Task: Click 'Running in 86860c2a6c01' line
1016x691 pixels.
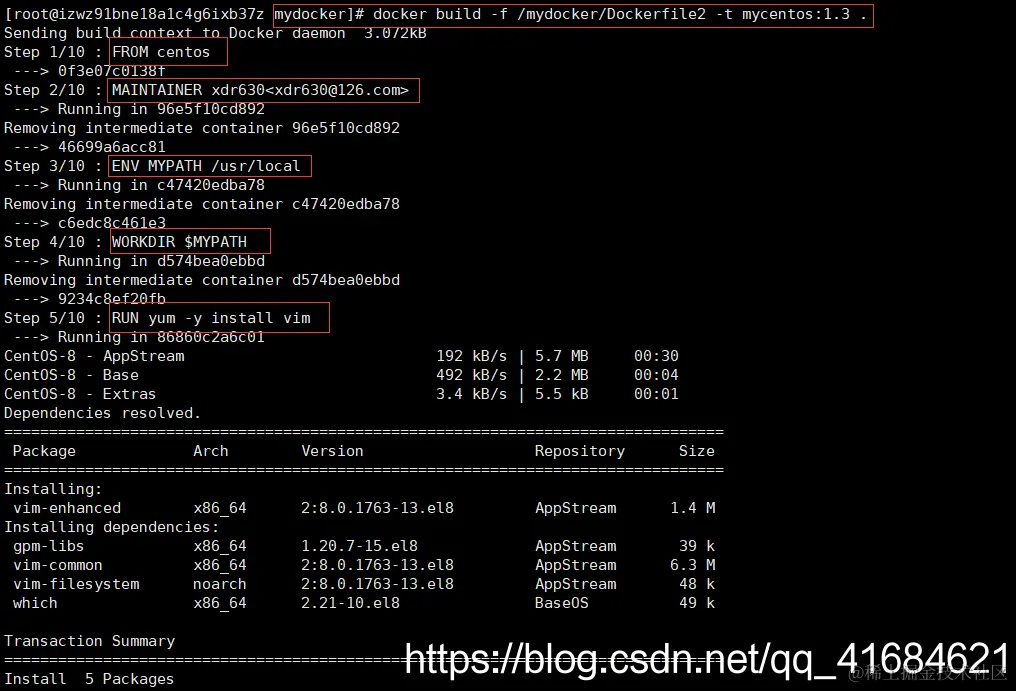Action: 139,336
